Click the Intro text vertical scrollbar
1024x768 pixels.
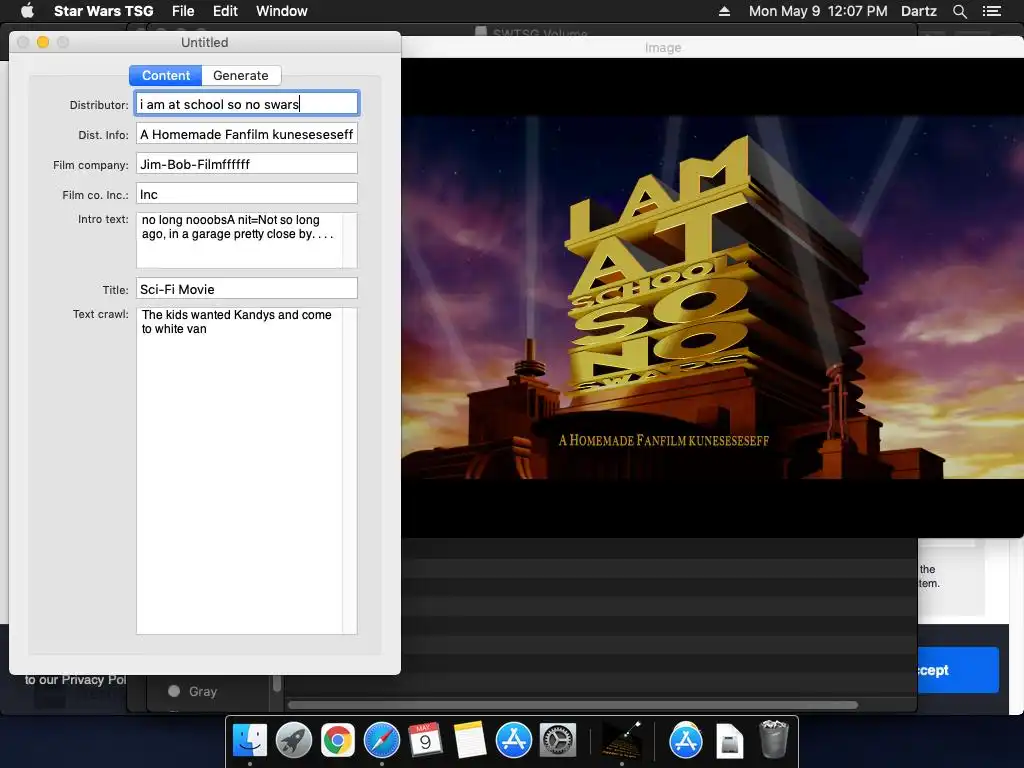coord(349,240)
